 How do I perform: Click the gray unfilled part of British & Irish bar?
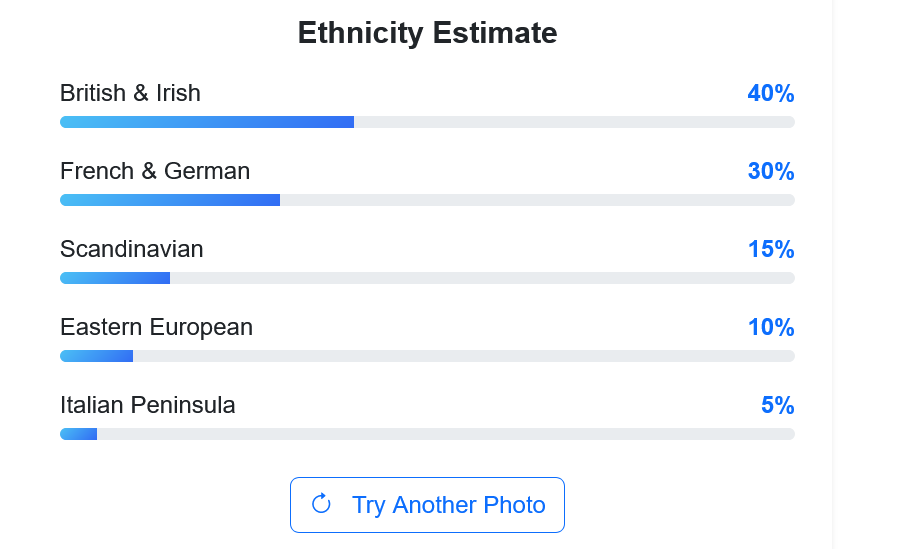[x=574, y=122]
